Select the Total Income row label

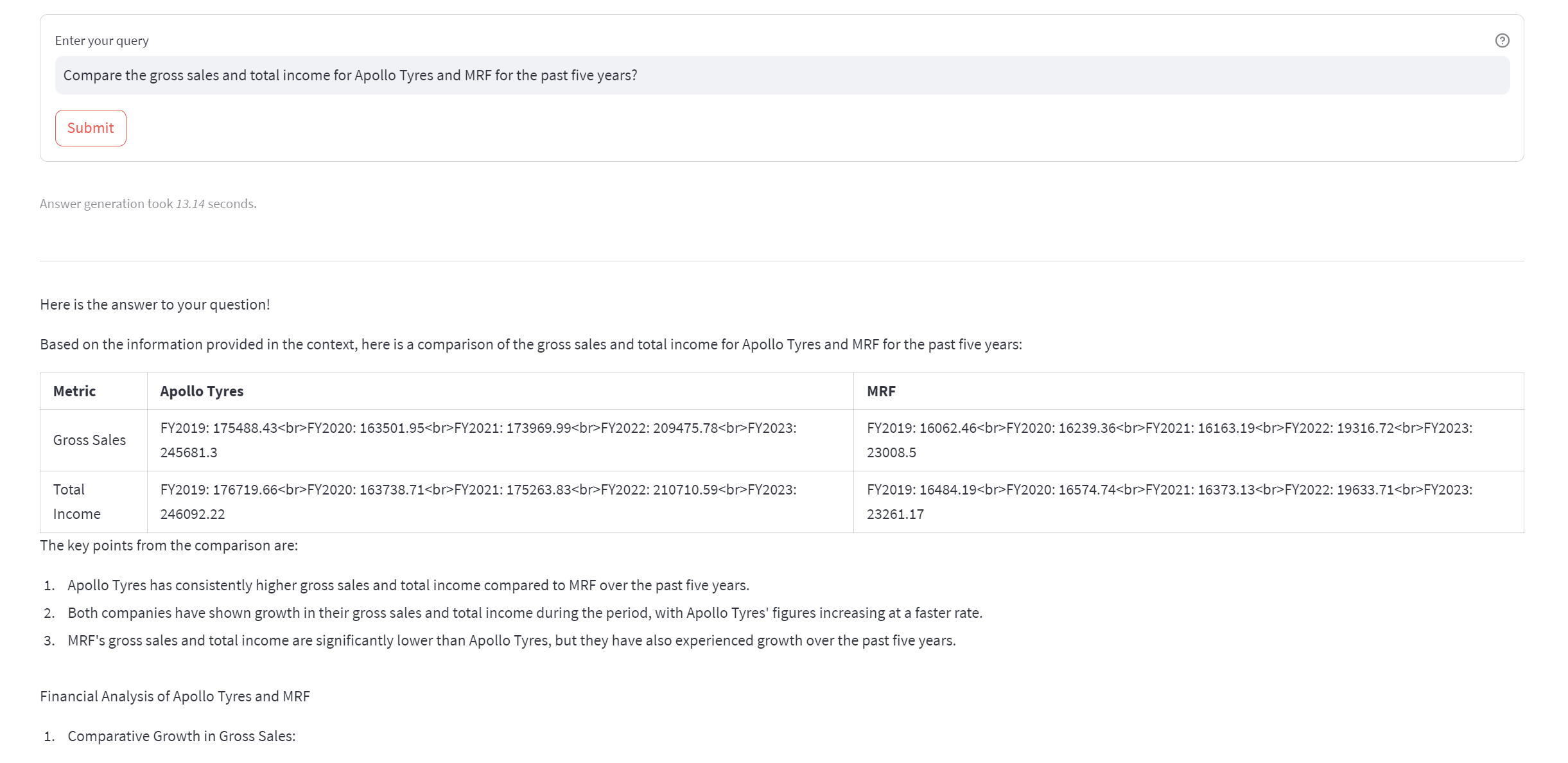pos(76,502)
